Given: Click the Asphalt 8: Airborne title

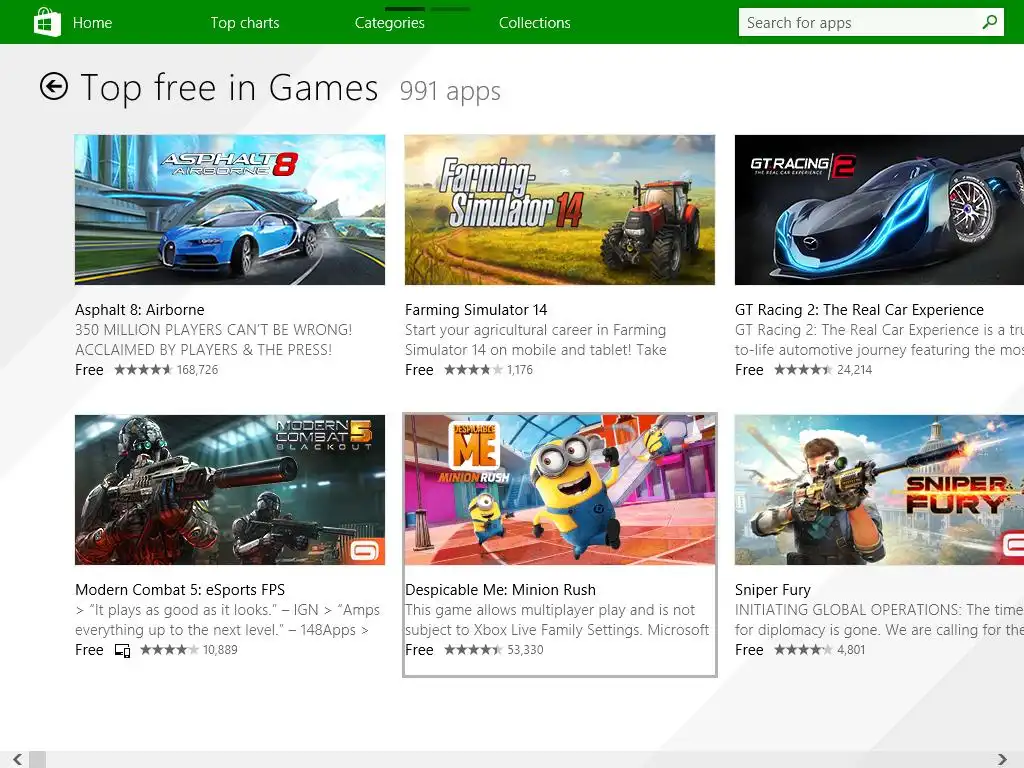Looking at the screenshot, I should [x=140, y=310].
